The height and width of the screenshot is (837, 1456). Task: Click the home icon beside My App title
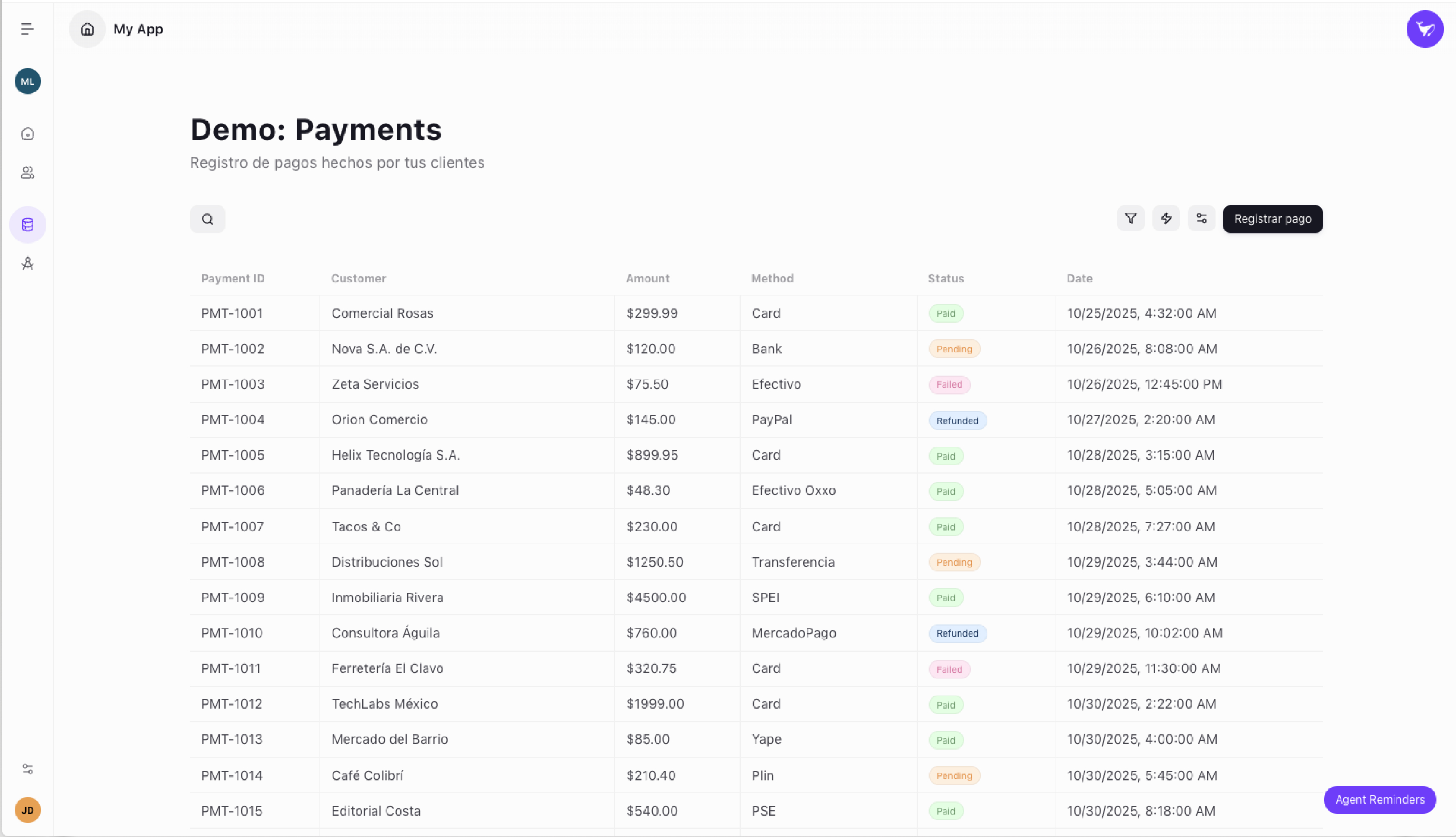[x=87, y=29]
